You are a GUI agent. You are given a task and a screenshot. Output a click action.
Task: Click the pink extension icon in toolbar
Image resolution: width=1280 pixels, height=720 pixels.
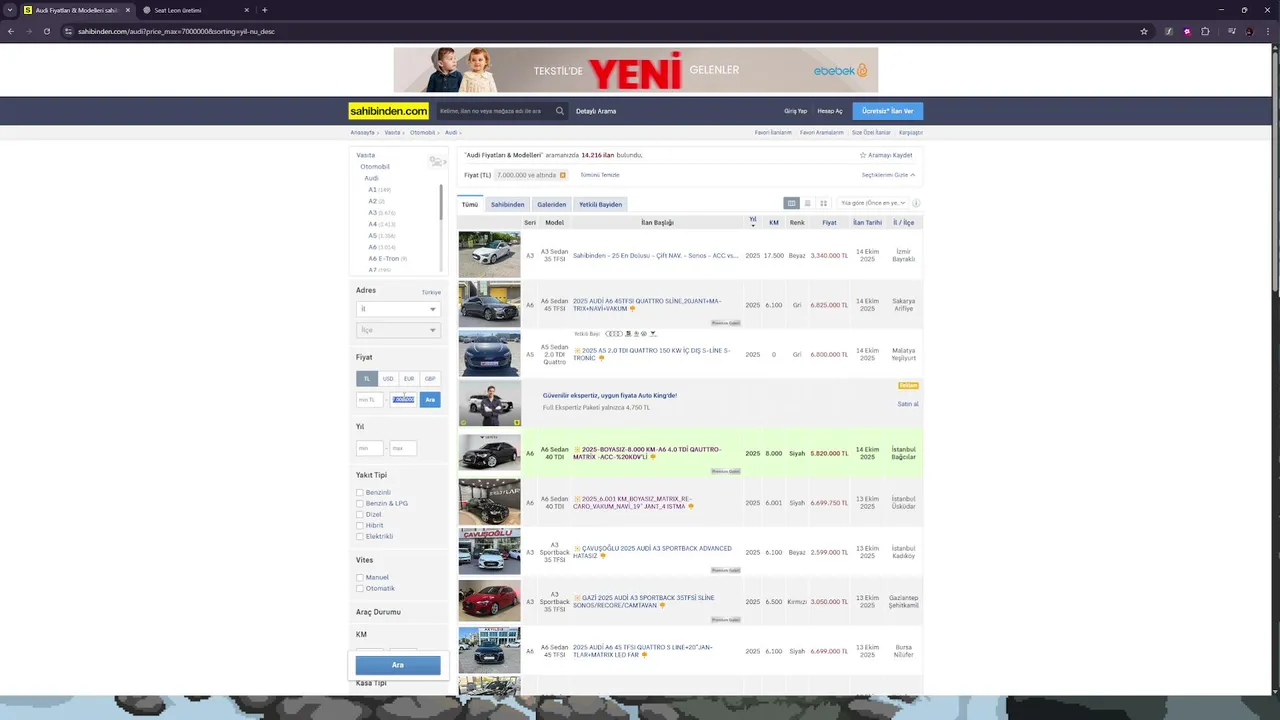(1187, 31)
